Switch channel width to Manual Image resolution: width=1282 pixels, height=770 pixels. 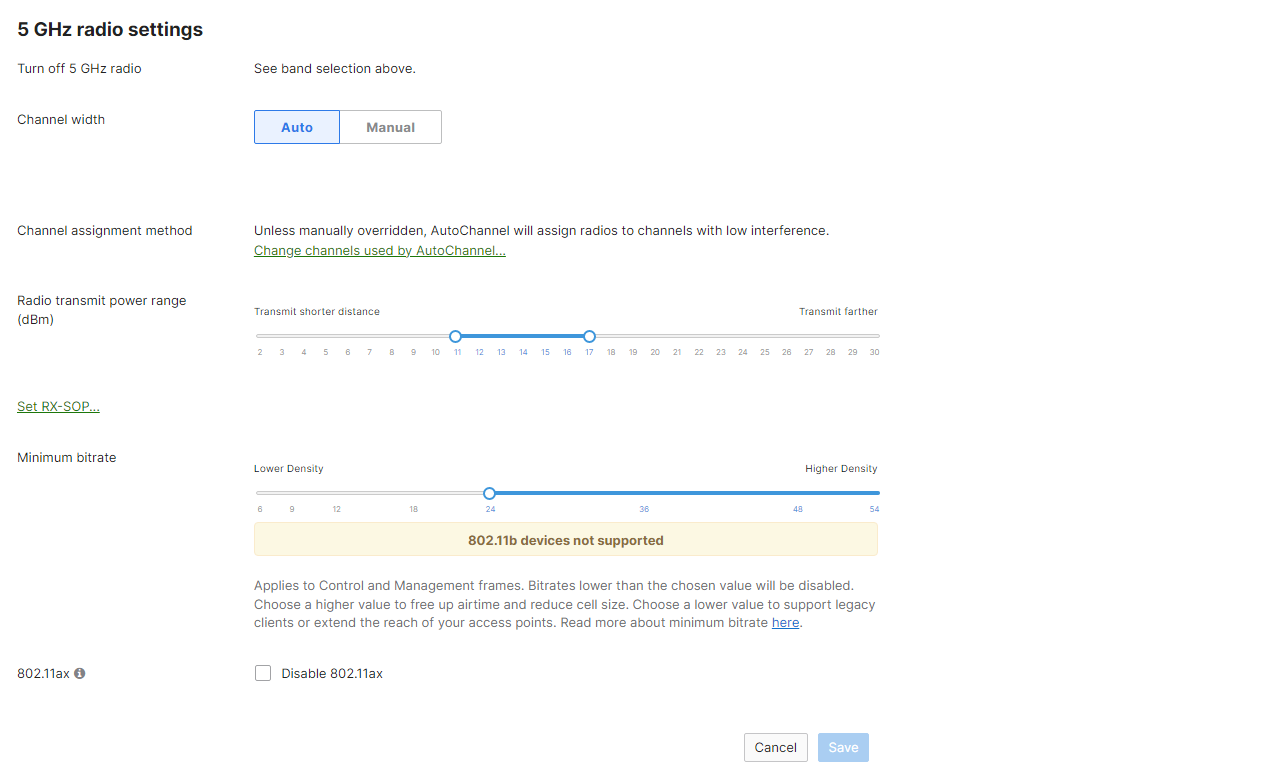(x=390, y=127)
